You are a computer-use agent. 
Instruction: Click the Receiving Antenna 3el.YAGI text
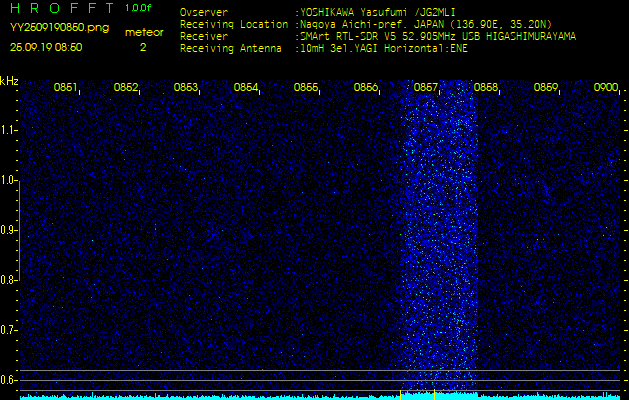tap(384, 49)
